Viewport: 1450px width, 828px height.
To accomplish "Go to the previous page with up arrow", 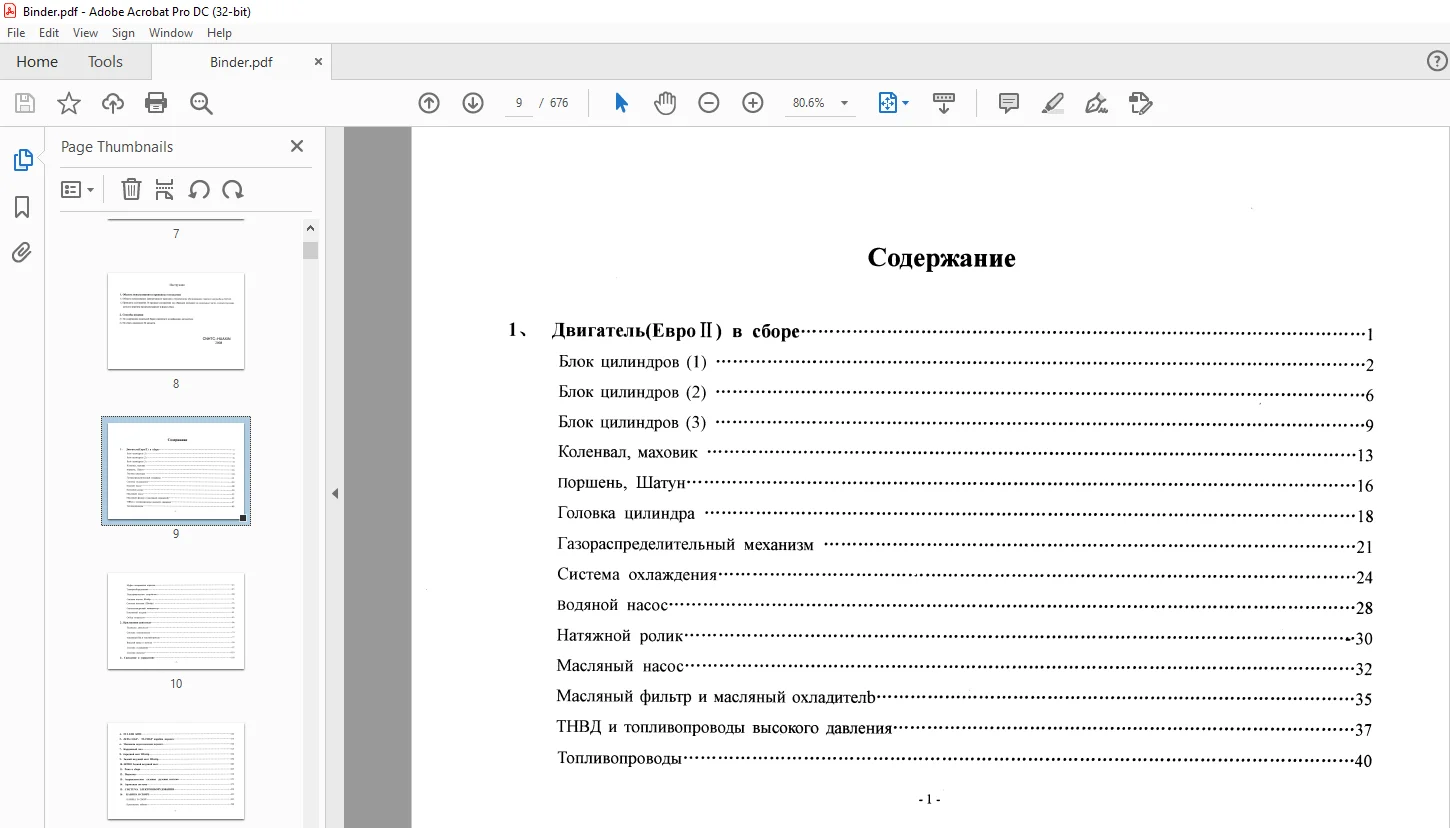I will point(429,103).
